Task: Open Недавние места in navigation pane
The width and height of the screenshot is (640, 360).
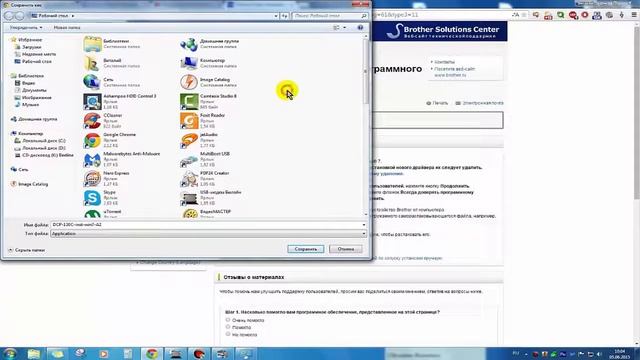Action: pos(36,54)
